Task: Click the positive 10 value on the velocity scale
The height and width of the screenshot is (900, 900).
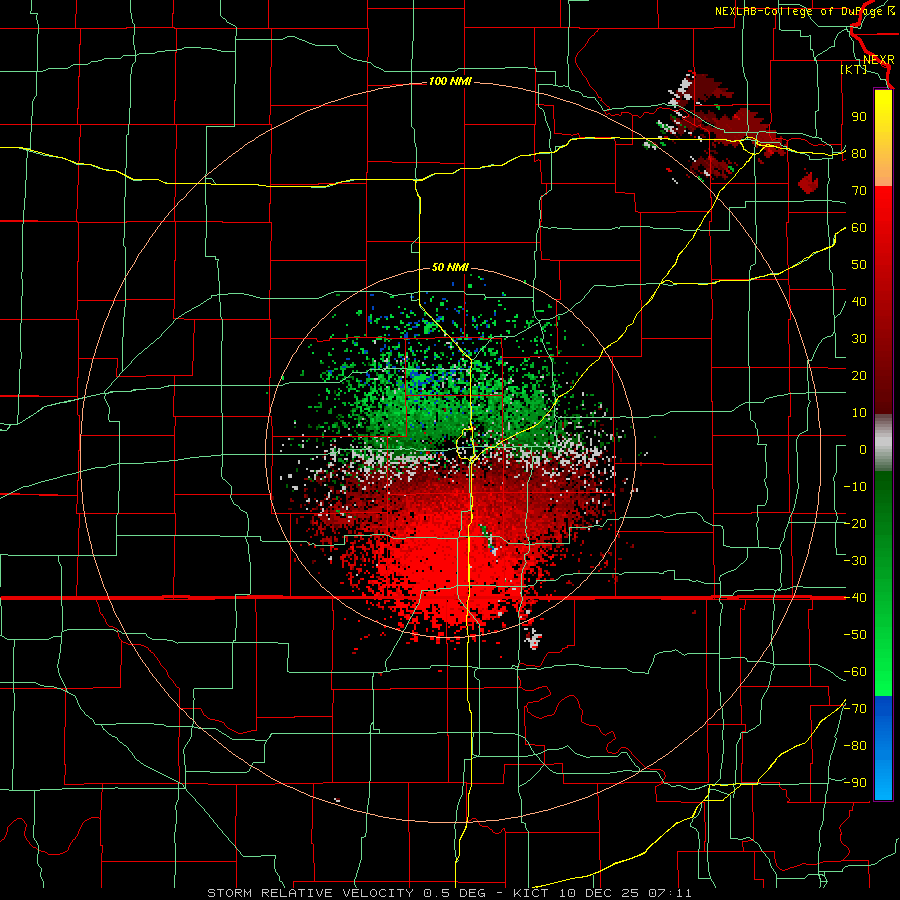Action: pos(859,413)
